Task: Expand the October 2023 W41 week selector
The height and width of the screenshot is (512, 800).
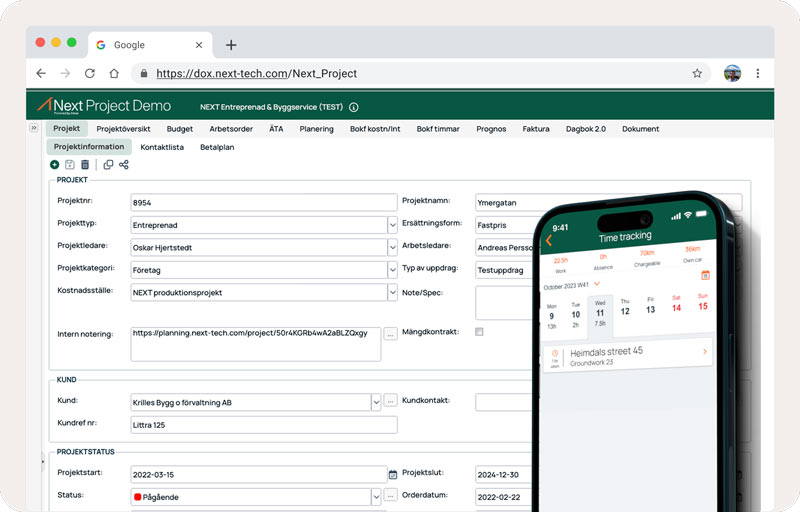Action: (597, 285)
